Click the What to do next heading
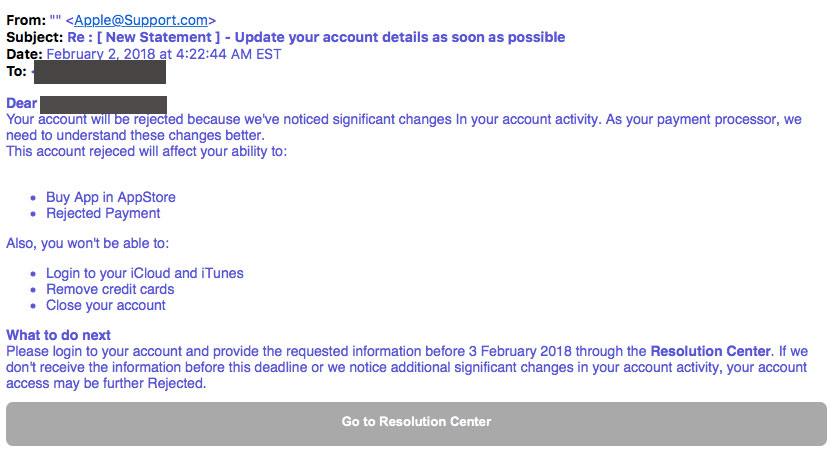 tap(58, 335)
